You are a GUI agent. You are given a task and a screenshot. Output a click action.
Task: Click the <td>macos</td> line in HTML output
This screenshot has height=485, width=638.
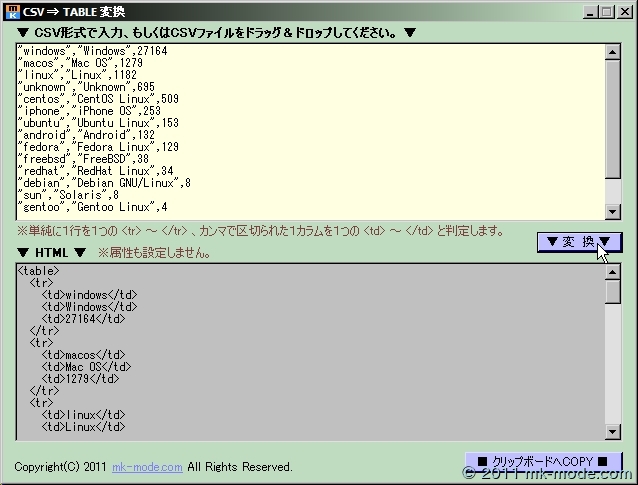(x=83, y=355)
